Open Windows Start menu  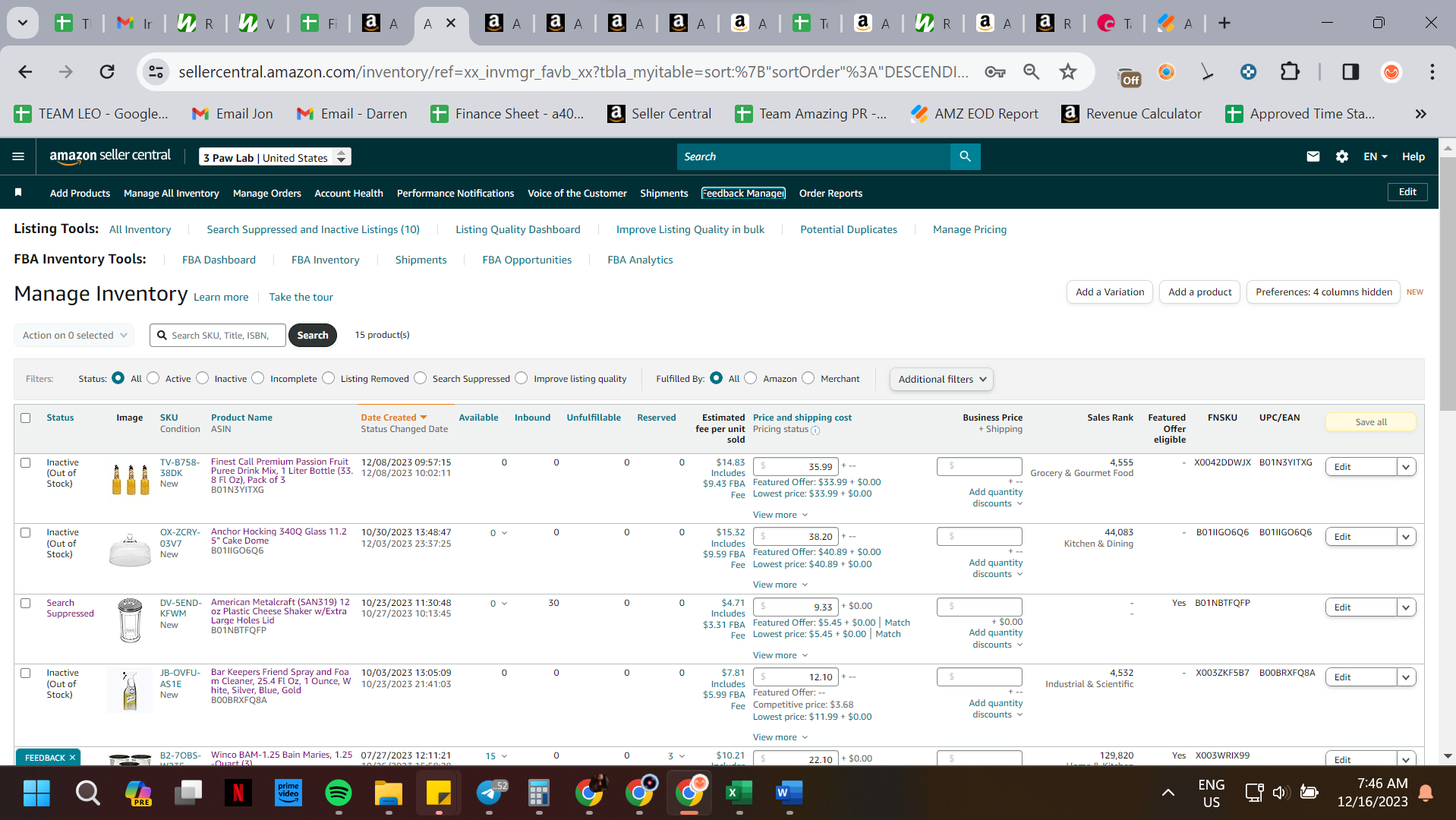36,793
